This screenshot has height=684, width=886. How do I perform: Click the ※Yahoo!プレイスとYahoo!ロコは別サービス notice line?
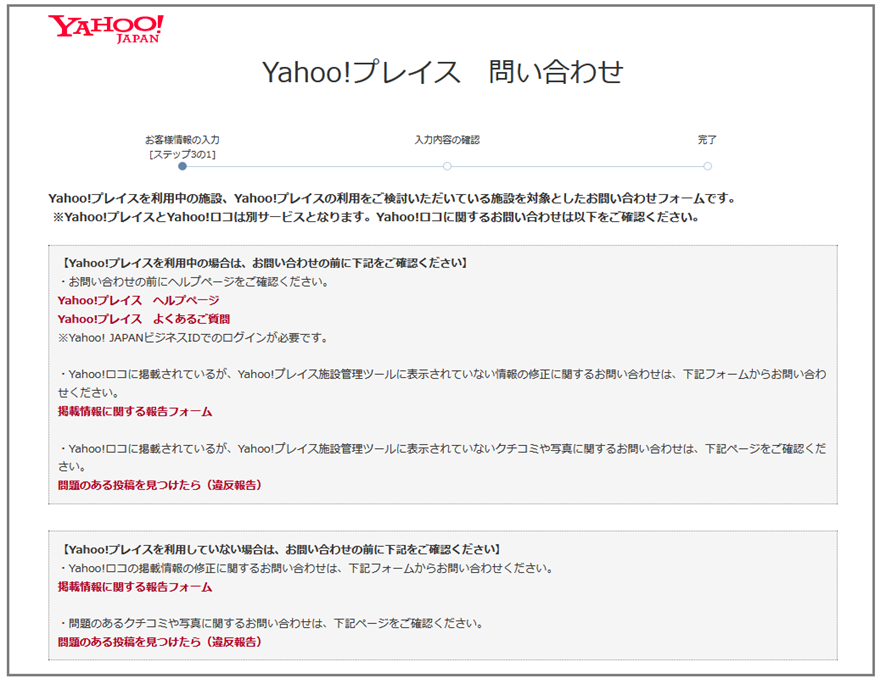(376, 217)
